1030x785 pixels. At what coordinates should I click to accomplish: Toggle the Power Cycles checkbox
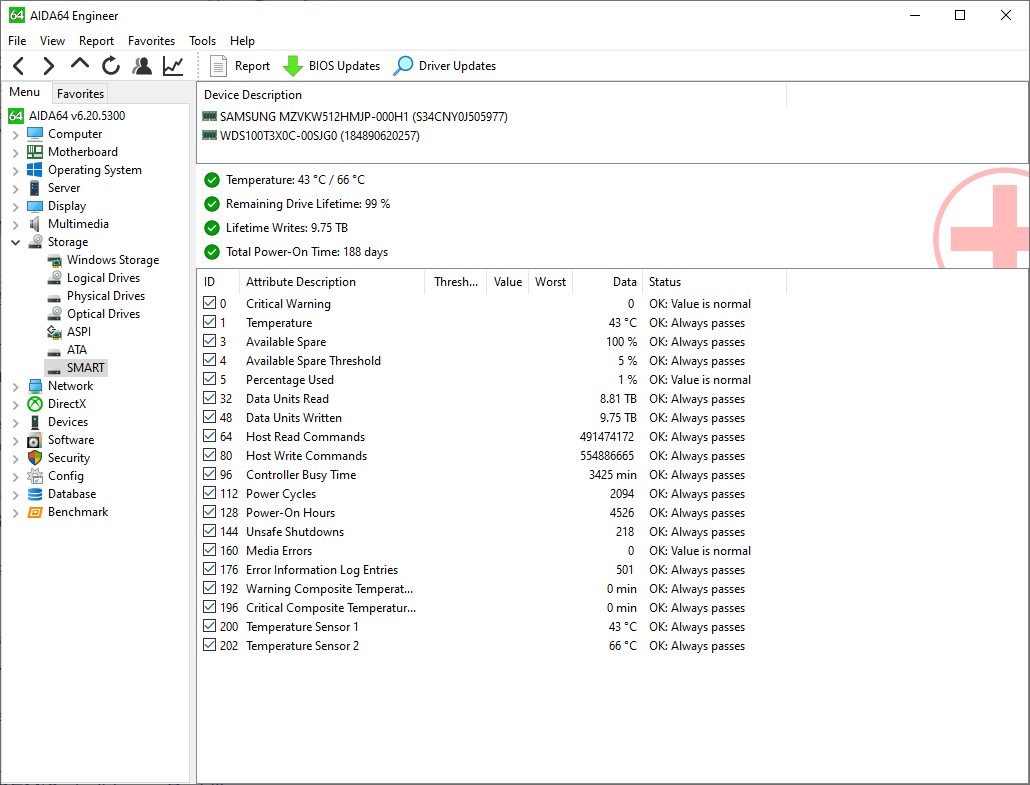click(210, 493)
